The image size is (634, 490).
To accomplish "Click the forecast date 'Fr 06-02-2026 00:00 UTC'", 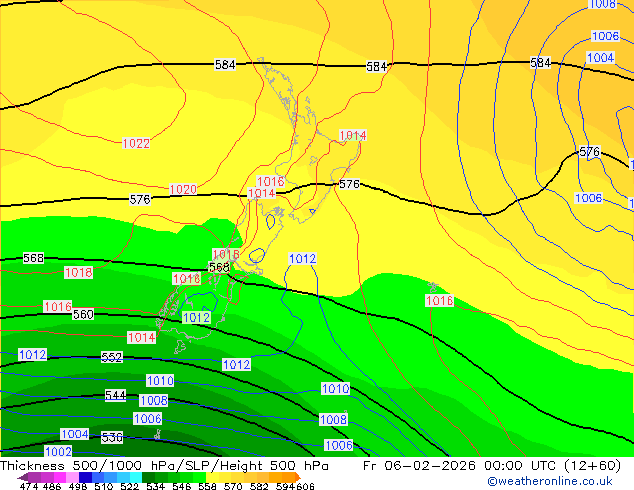I will (461, 466).
